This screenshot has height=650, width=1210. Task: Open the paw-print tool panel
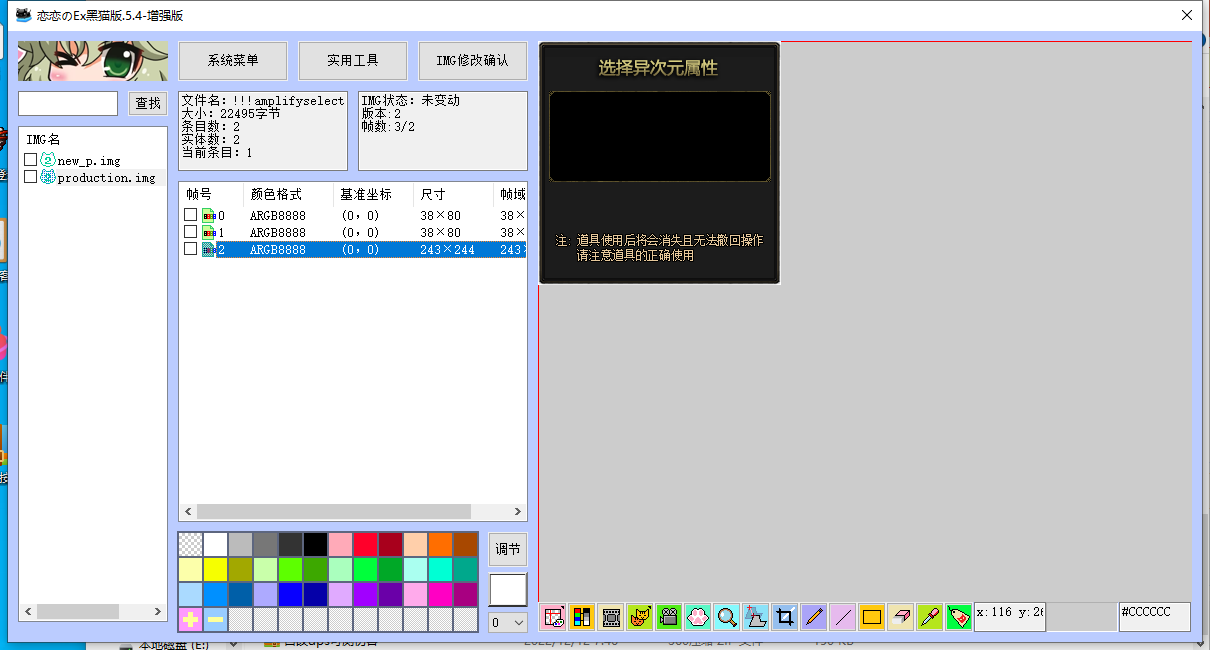click(699, 617)
